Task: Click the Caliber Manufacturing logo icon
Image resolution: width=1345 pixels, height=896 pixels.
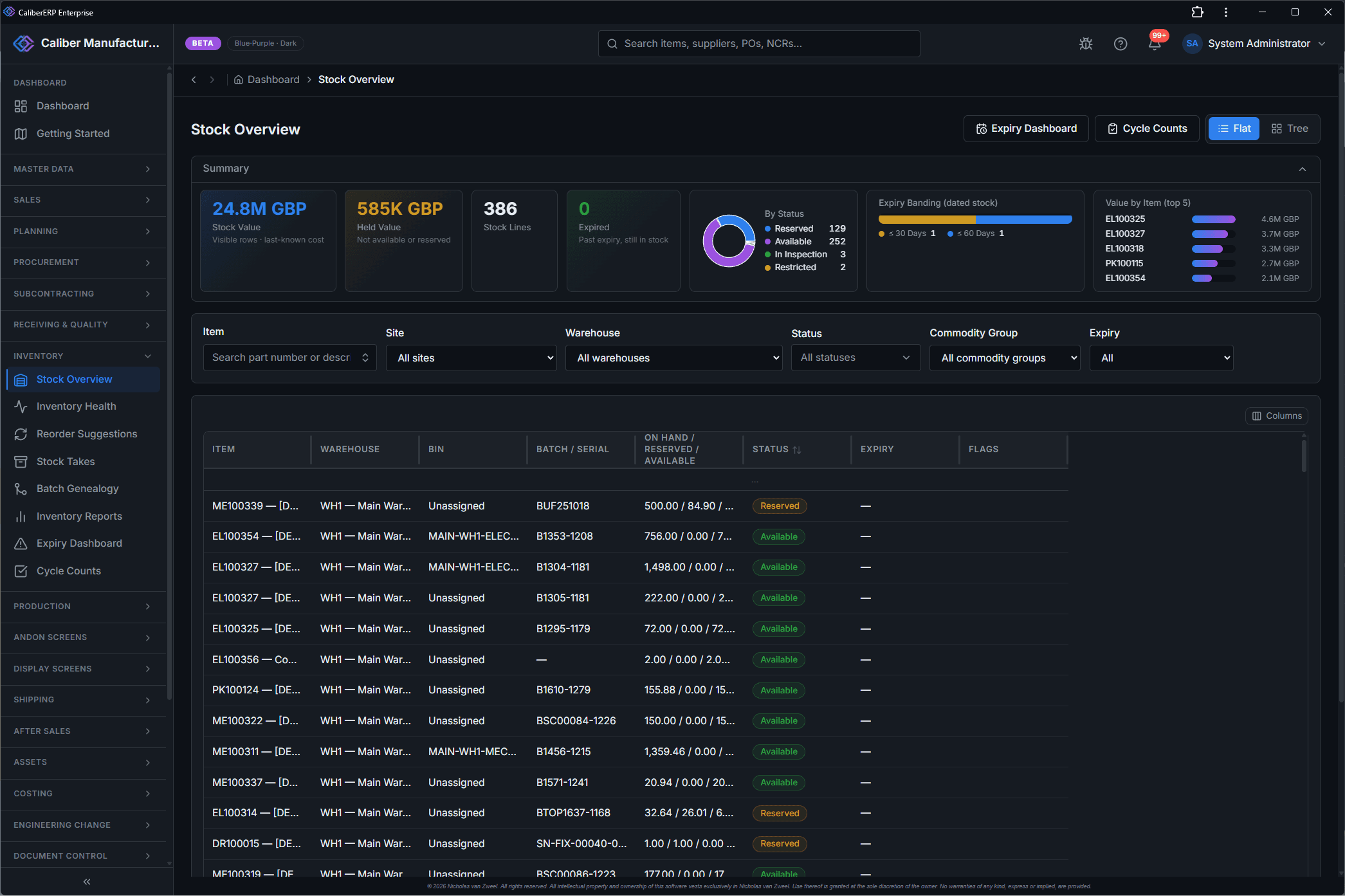Action: [24, 43]
